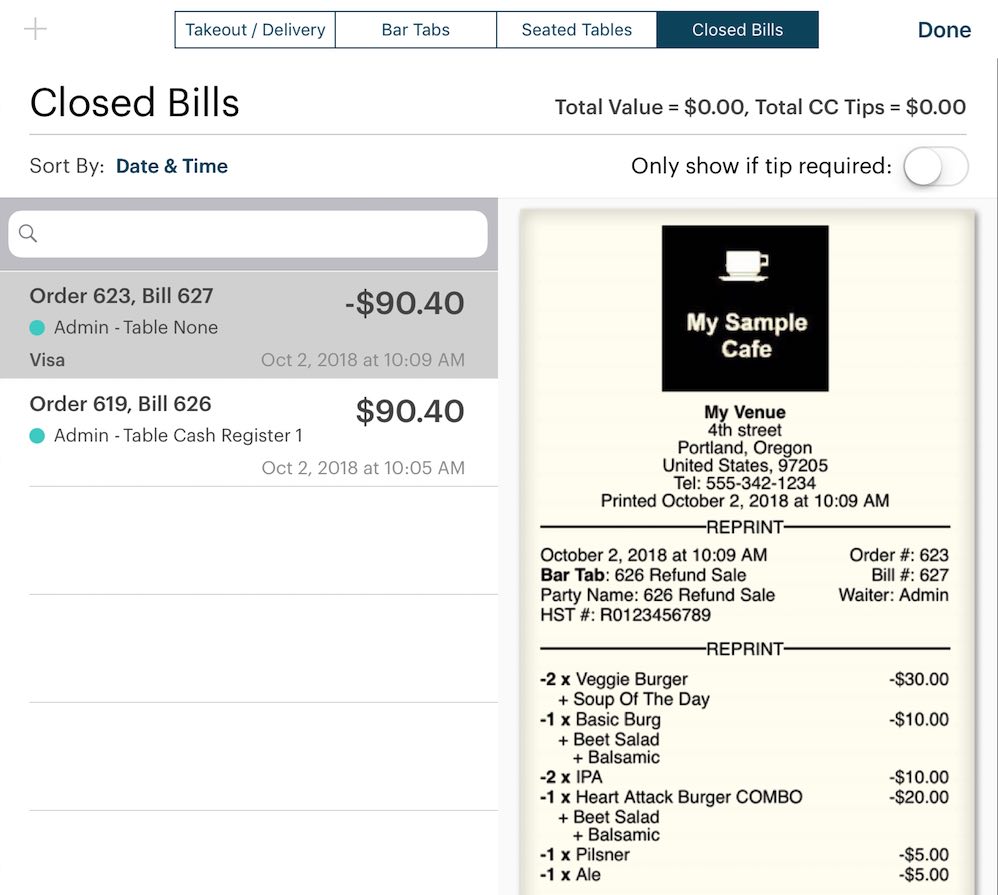The width and height of the screenshot is (998, 895).
Task: Switch to the Takeout / Delivery tab
Action: click(x=254, y=30)
